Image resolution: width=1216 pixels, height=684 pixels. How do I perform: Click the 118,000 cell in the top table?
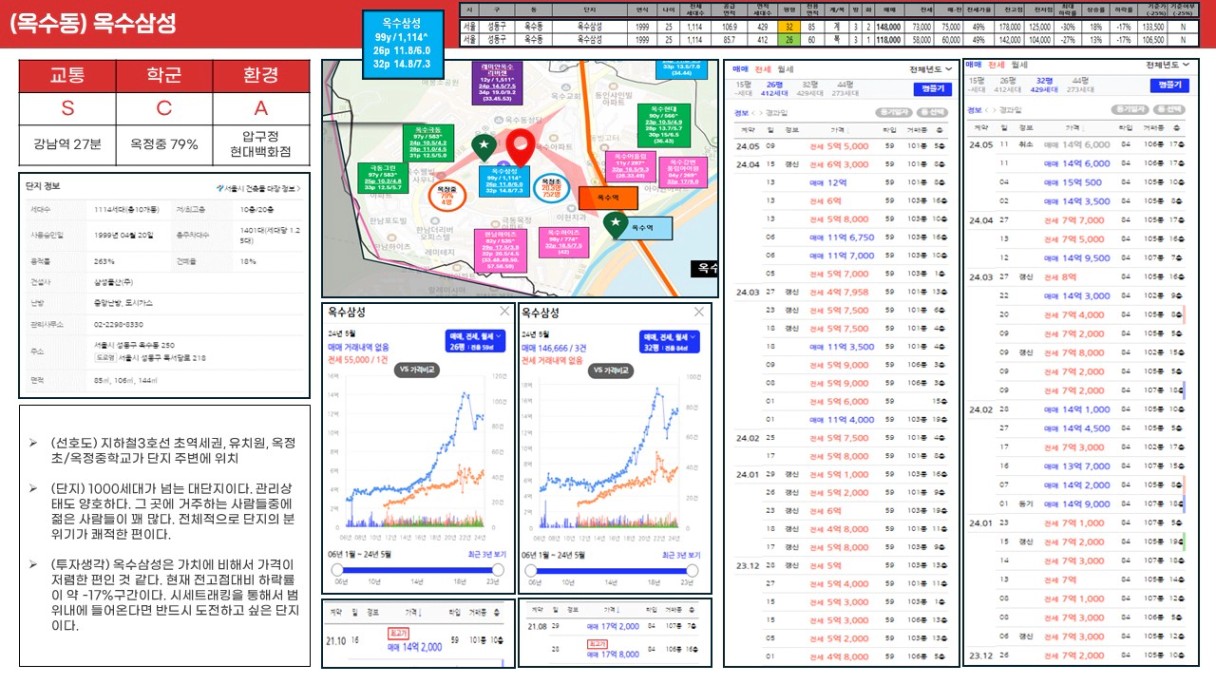(x=889, y=38)
